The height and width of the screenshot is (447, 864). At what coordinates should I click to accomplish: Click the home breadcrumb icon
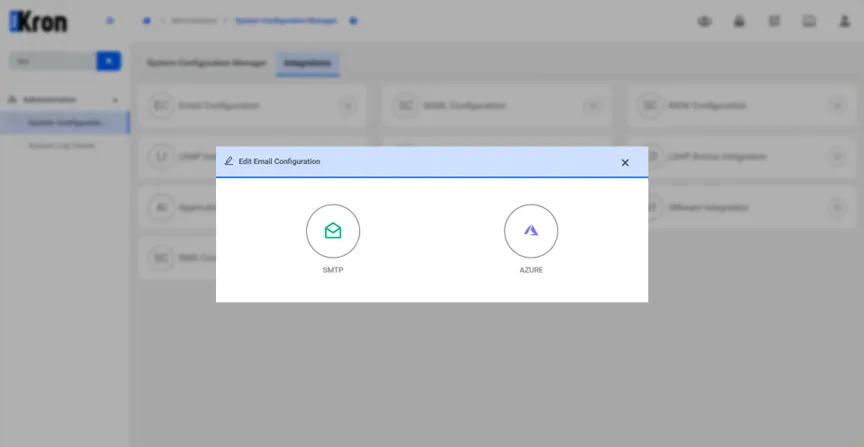click(x=147, y=21)
